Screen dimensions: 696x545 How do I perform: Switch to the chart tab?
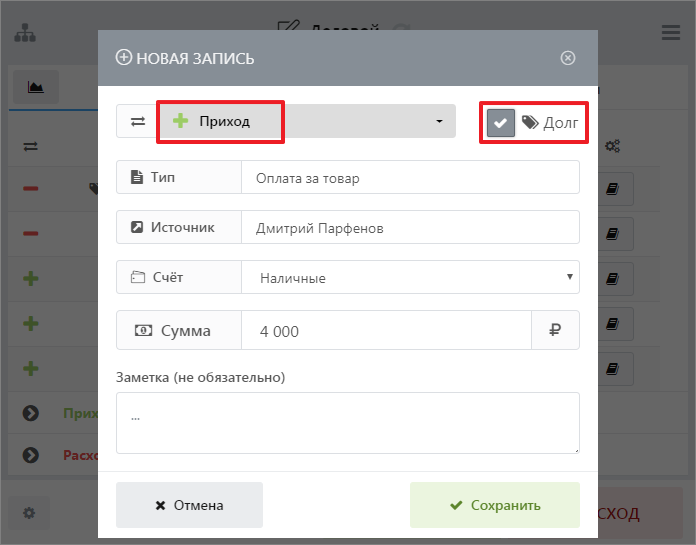pyautogui.click(x=36, y=88)
